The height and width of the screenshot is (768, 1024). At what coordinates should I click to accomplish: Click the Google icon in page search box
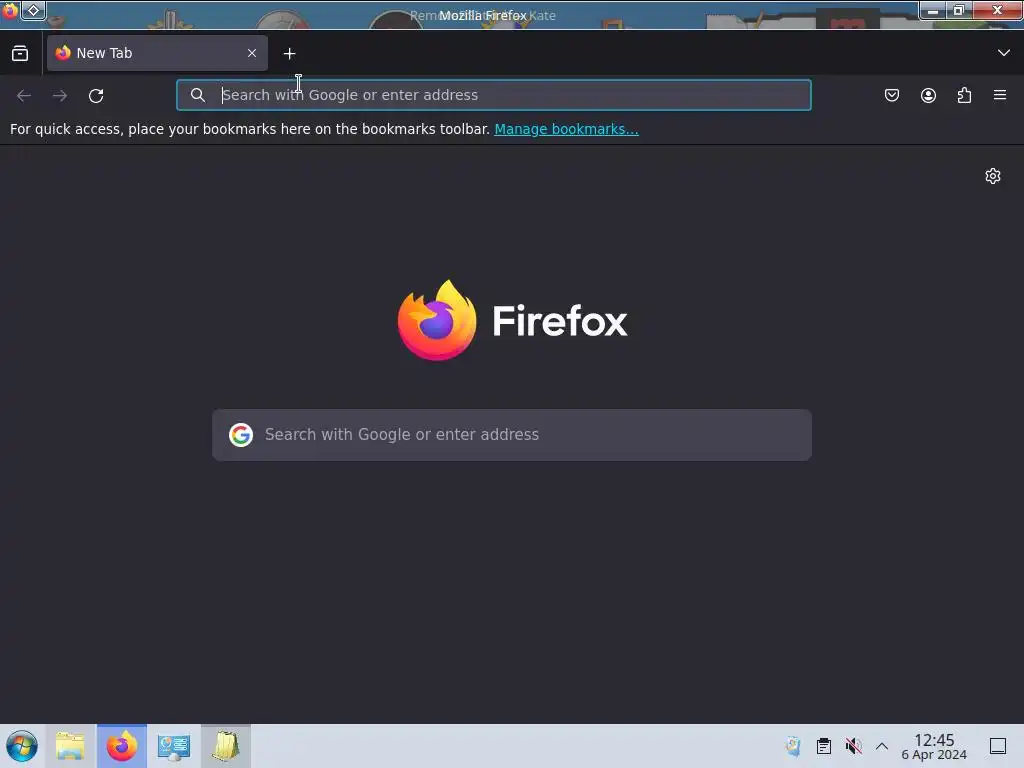pyautogui.click(x=241, y=435)
